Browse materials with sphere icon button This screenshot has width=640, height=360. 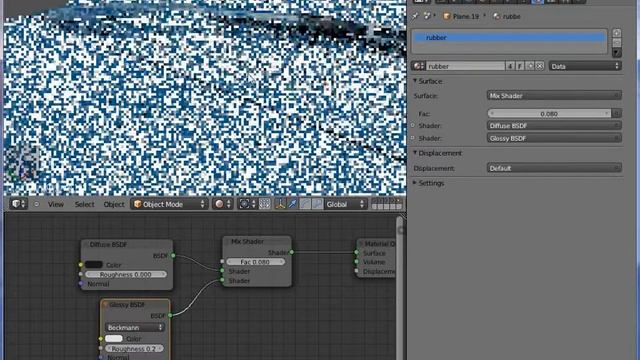pyautogui.click(x=418, y=66)
